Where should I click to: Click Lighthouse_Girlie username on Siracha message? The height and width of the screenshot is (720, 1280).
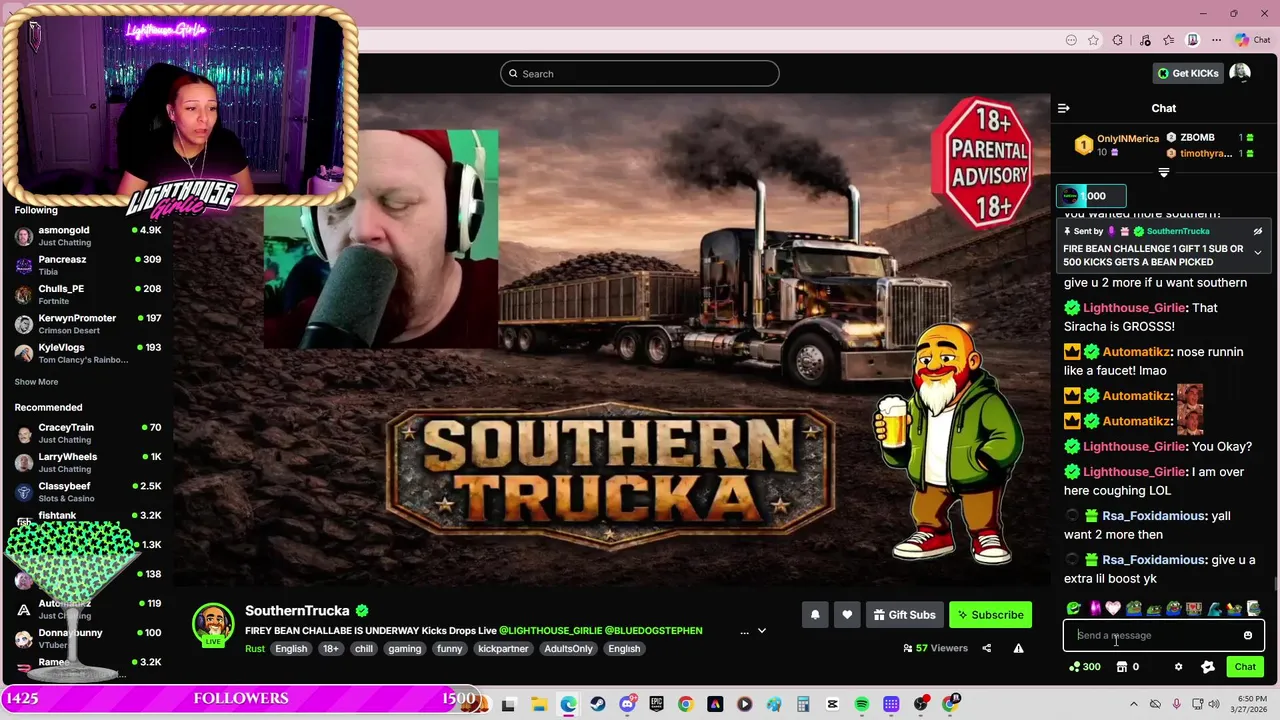click(x=1134, y=308)
